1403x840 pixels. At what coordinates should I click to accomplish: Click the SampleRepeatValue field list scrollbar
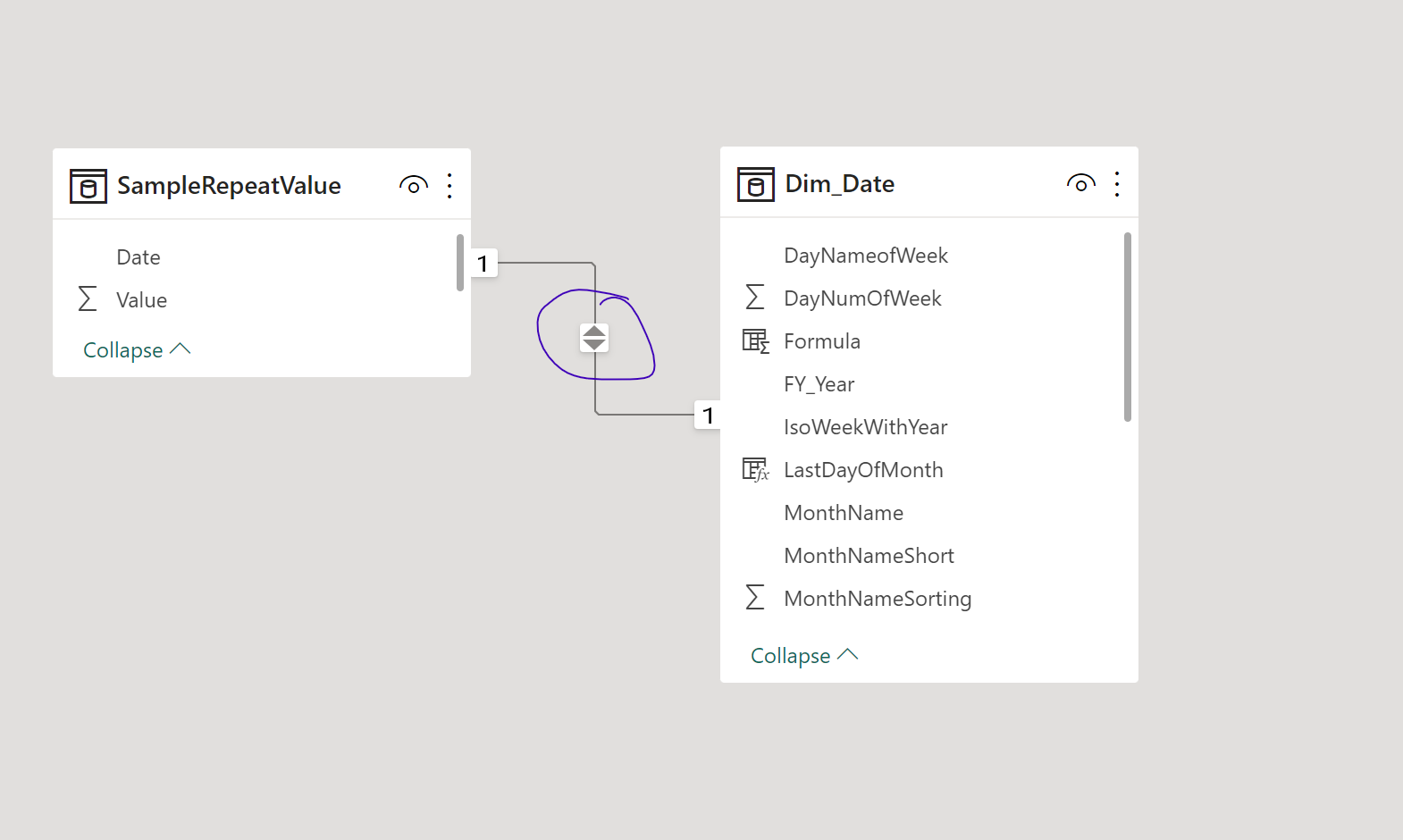[460, 263]
